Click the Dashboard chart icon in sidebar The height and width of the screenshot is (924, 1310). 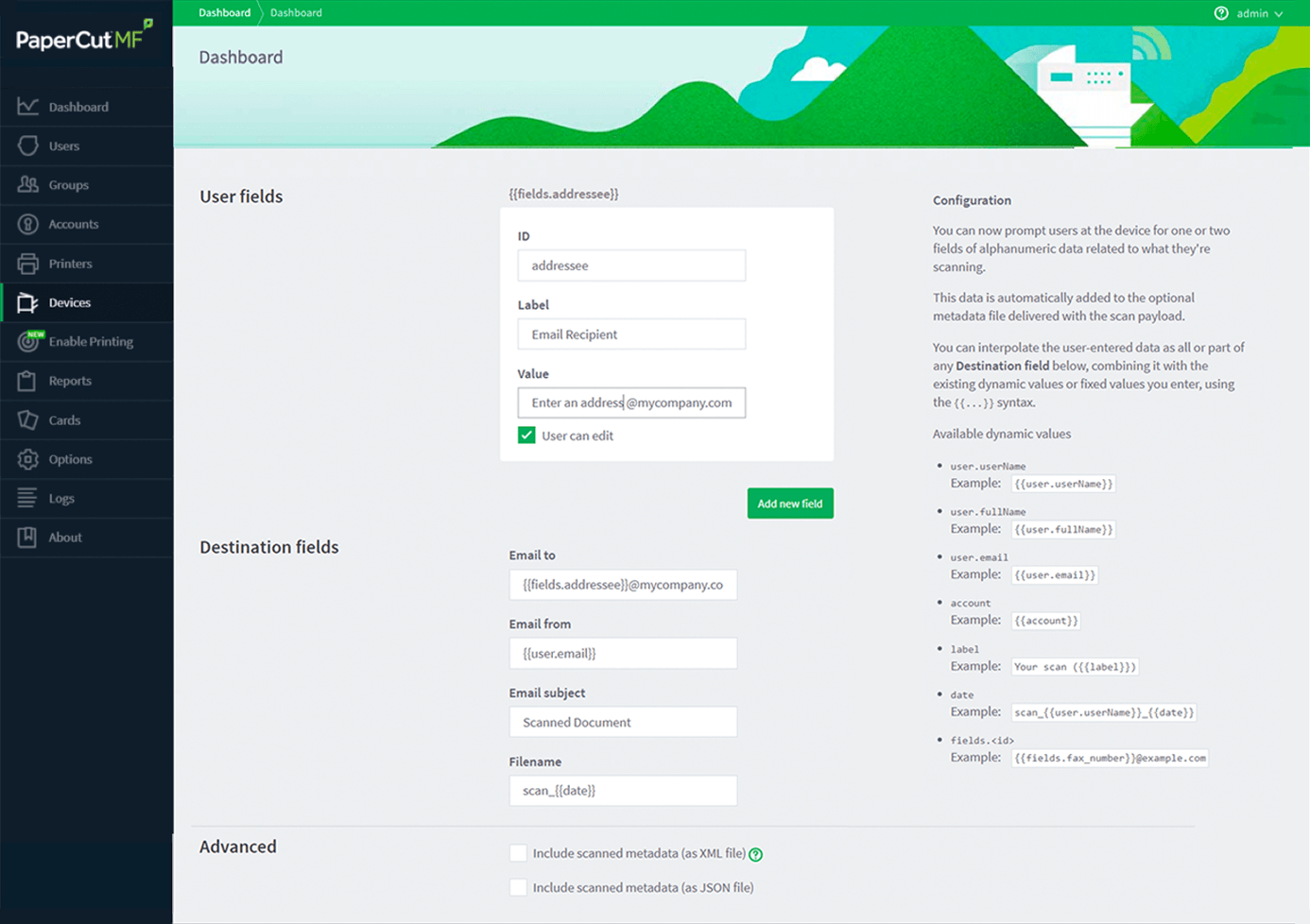(27, 107)
